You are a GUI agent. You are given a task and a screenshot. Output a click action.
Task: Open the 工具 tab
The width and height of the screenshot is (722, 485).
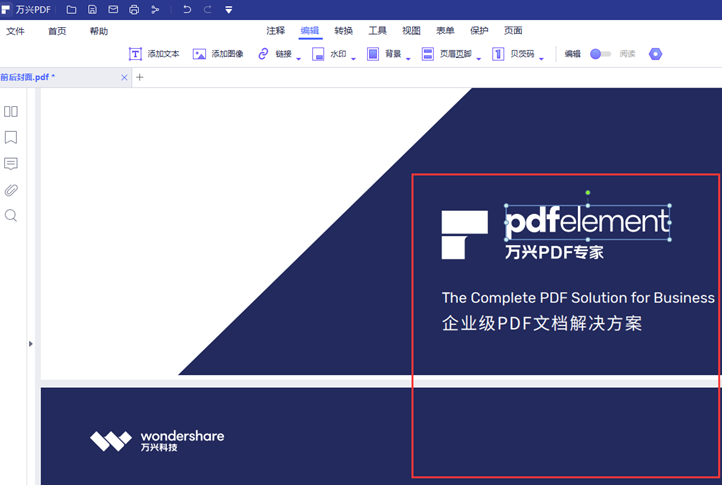pyautogui.click(x=377, y=31)
